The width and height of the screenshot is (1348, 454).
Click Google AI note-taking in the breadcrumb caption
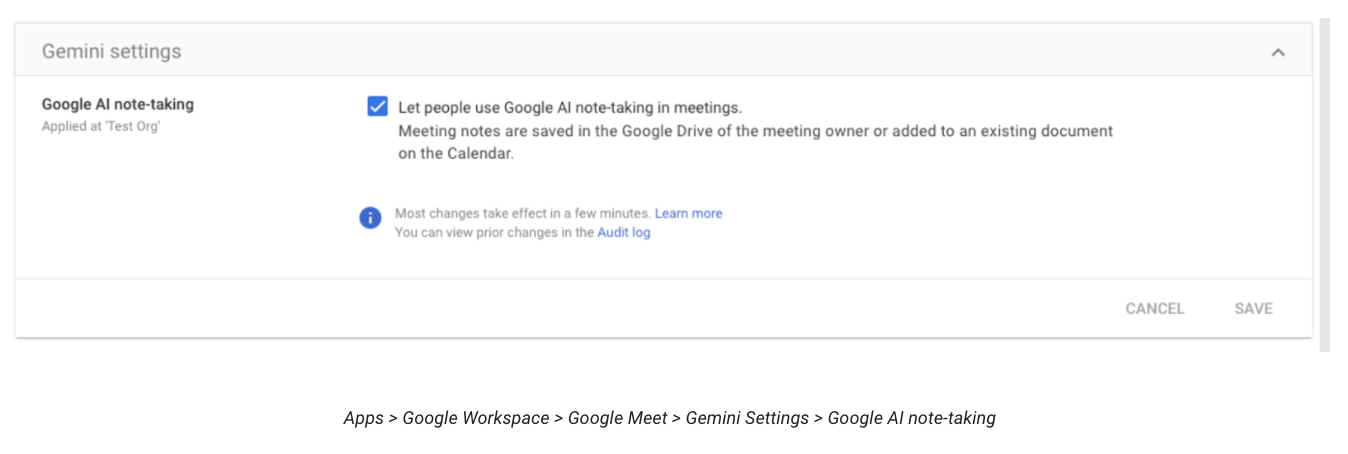[x=912, y=418]
